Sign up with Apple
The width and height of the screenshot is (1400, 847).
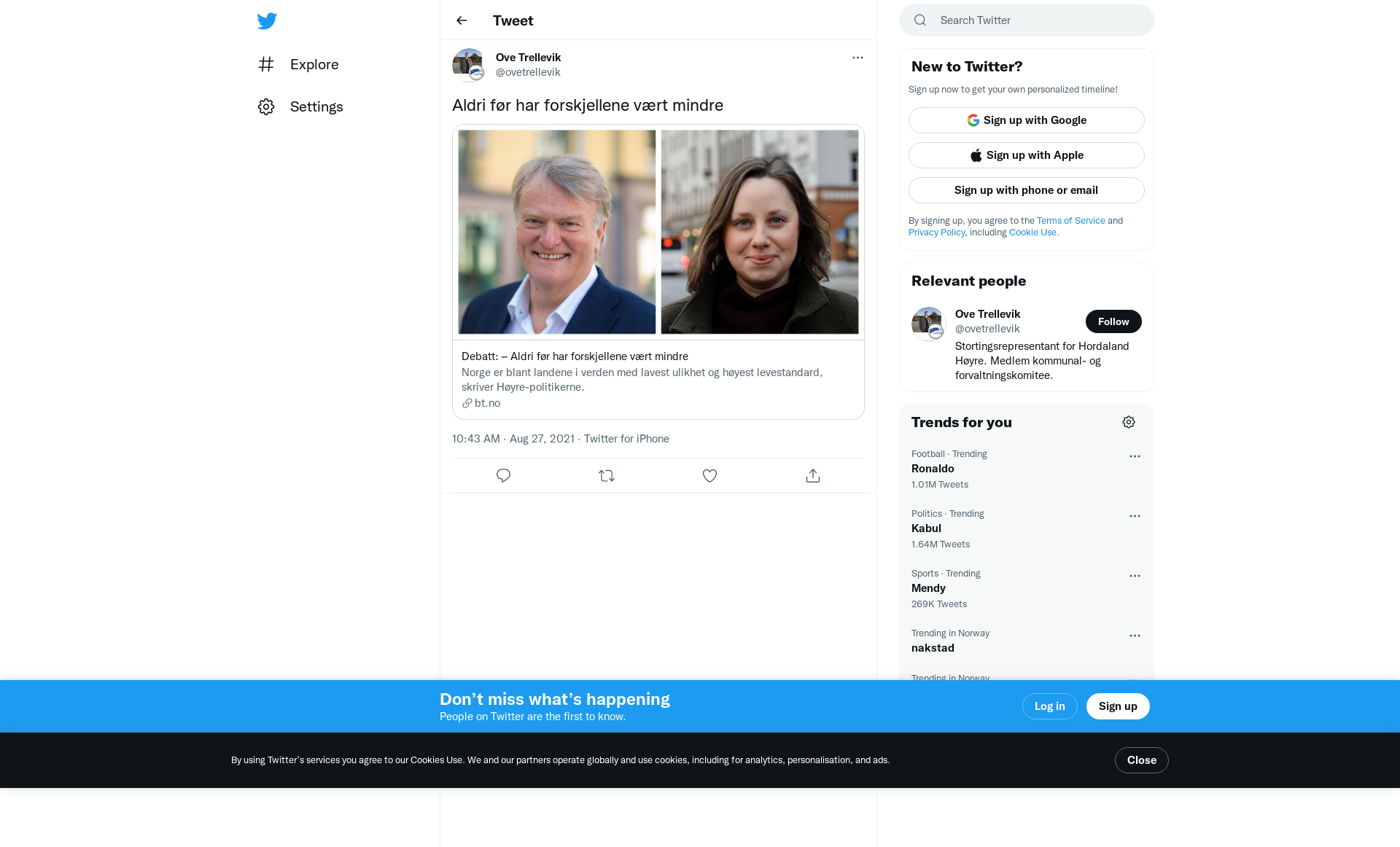coord(1026,155)
